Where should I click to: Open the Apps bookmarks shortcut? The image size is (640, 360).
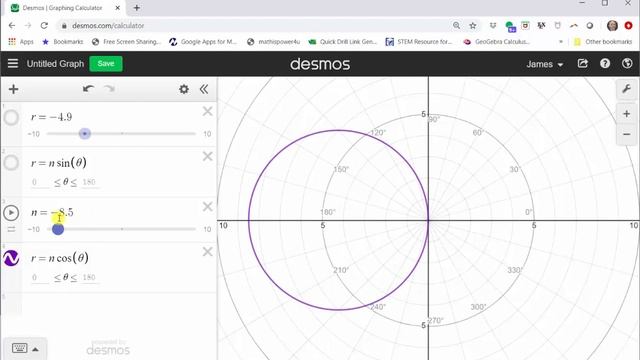pyautogui.click(x=21, y=42)
